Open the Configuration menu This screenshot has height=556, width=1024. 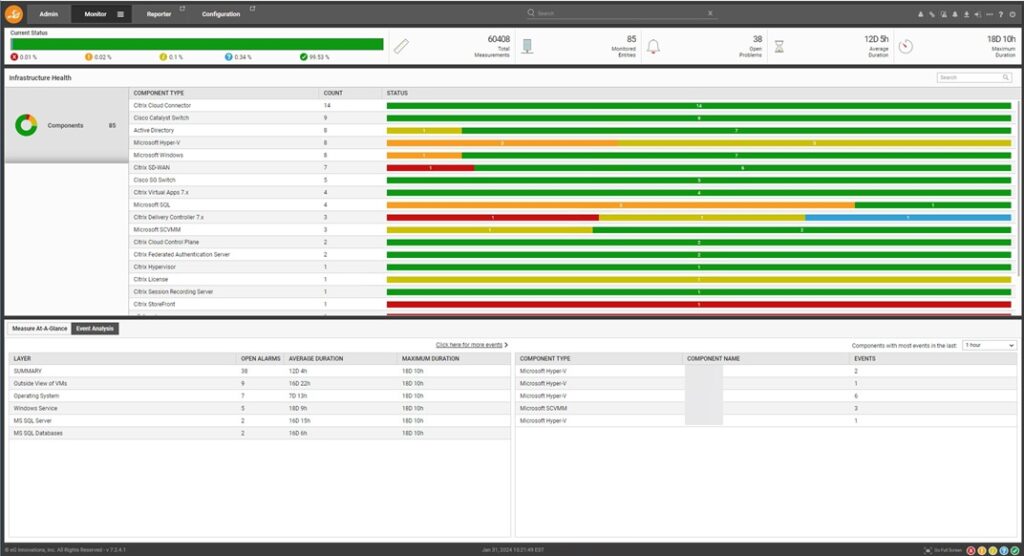coord(221,14)
